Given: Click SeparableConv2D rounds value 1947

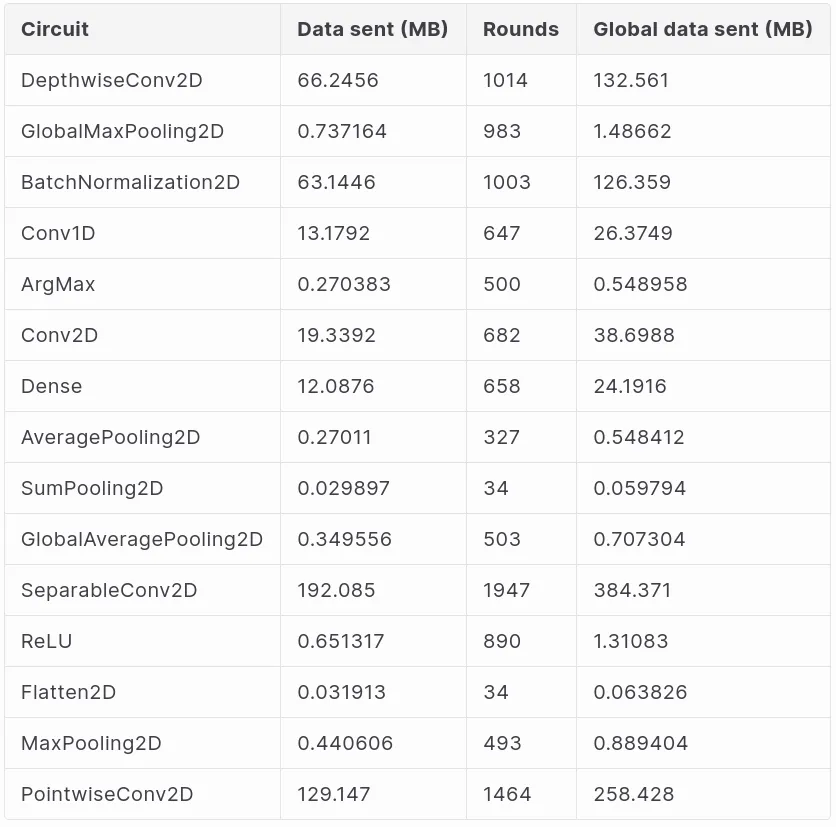Looking at the screenshot, I should pos(507,590).
